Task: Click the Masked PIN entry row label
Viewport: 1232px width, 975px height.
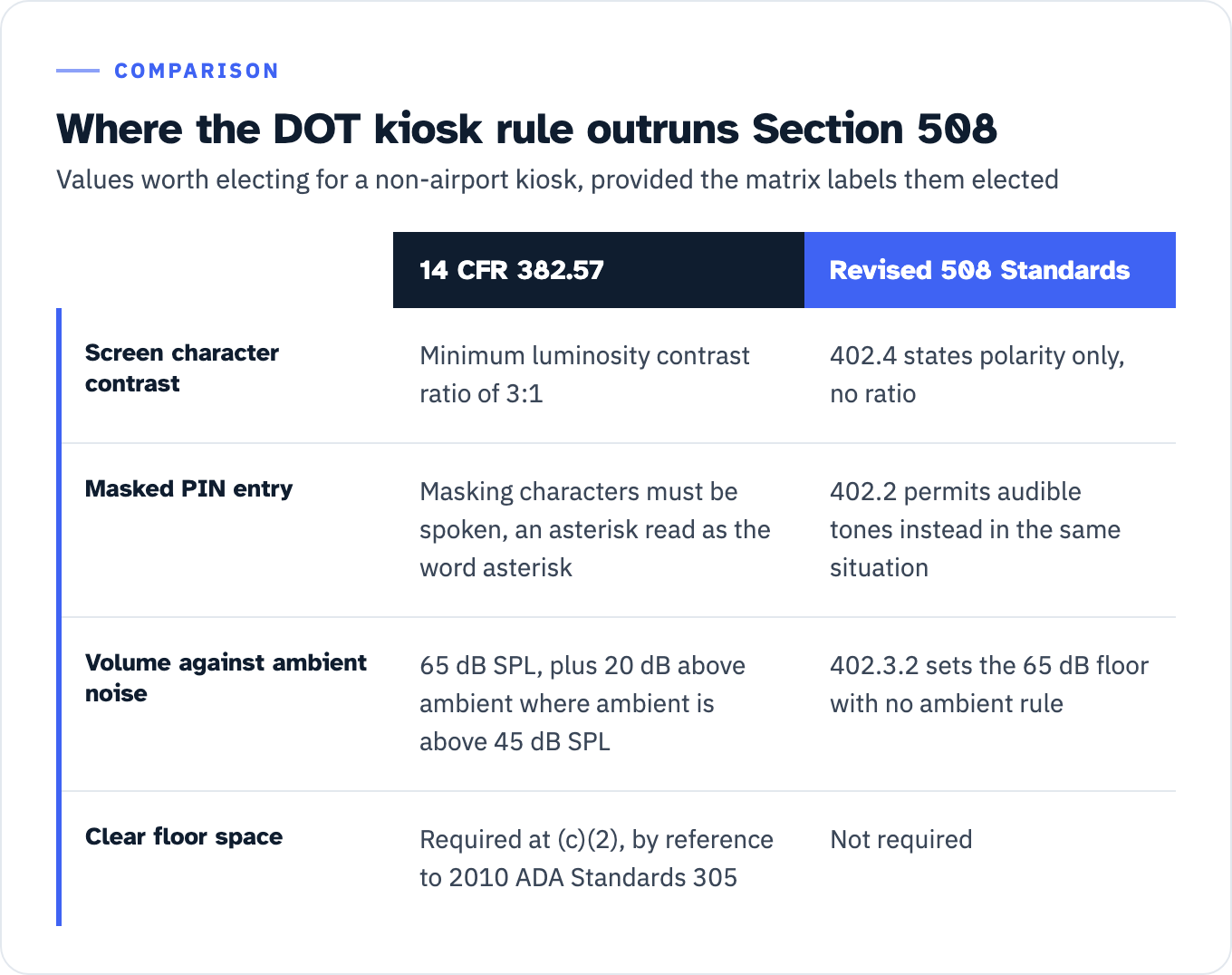Action: [189, 488]
